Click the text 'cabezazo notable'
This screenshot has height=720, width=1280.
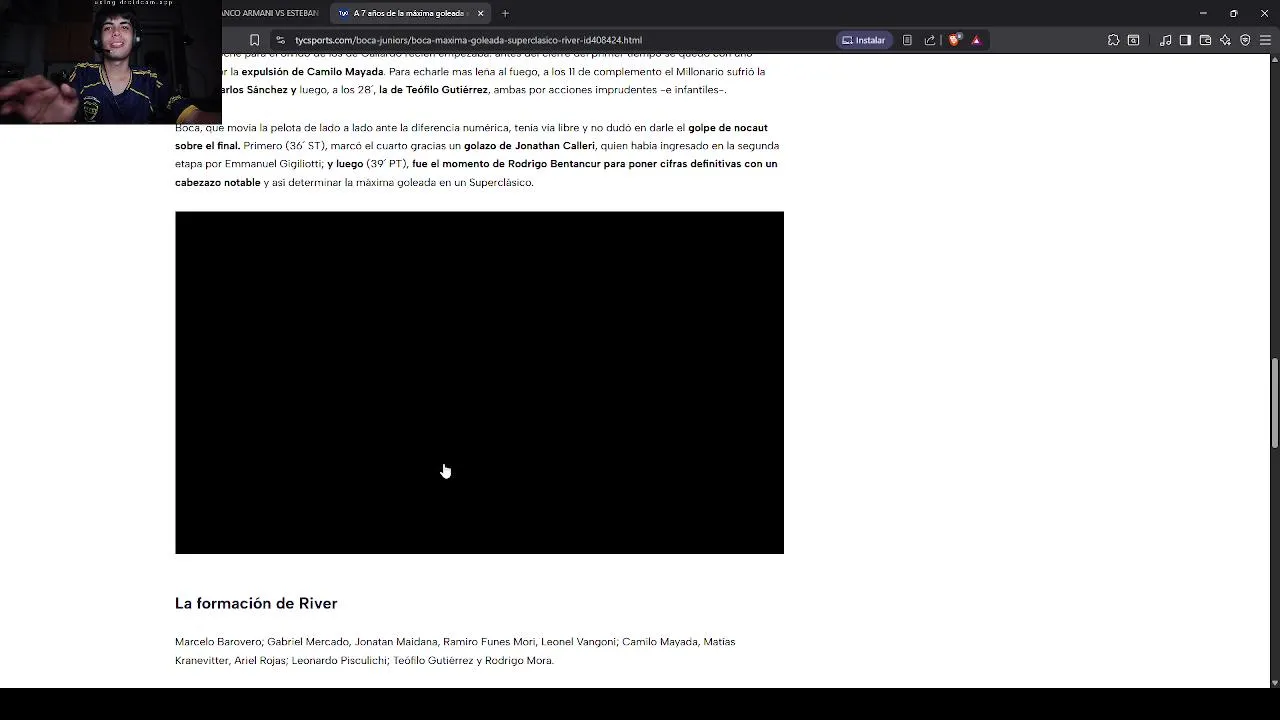(217, 183)
